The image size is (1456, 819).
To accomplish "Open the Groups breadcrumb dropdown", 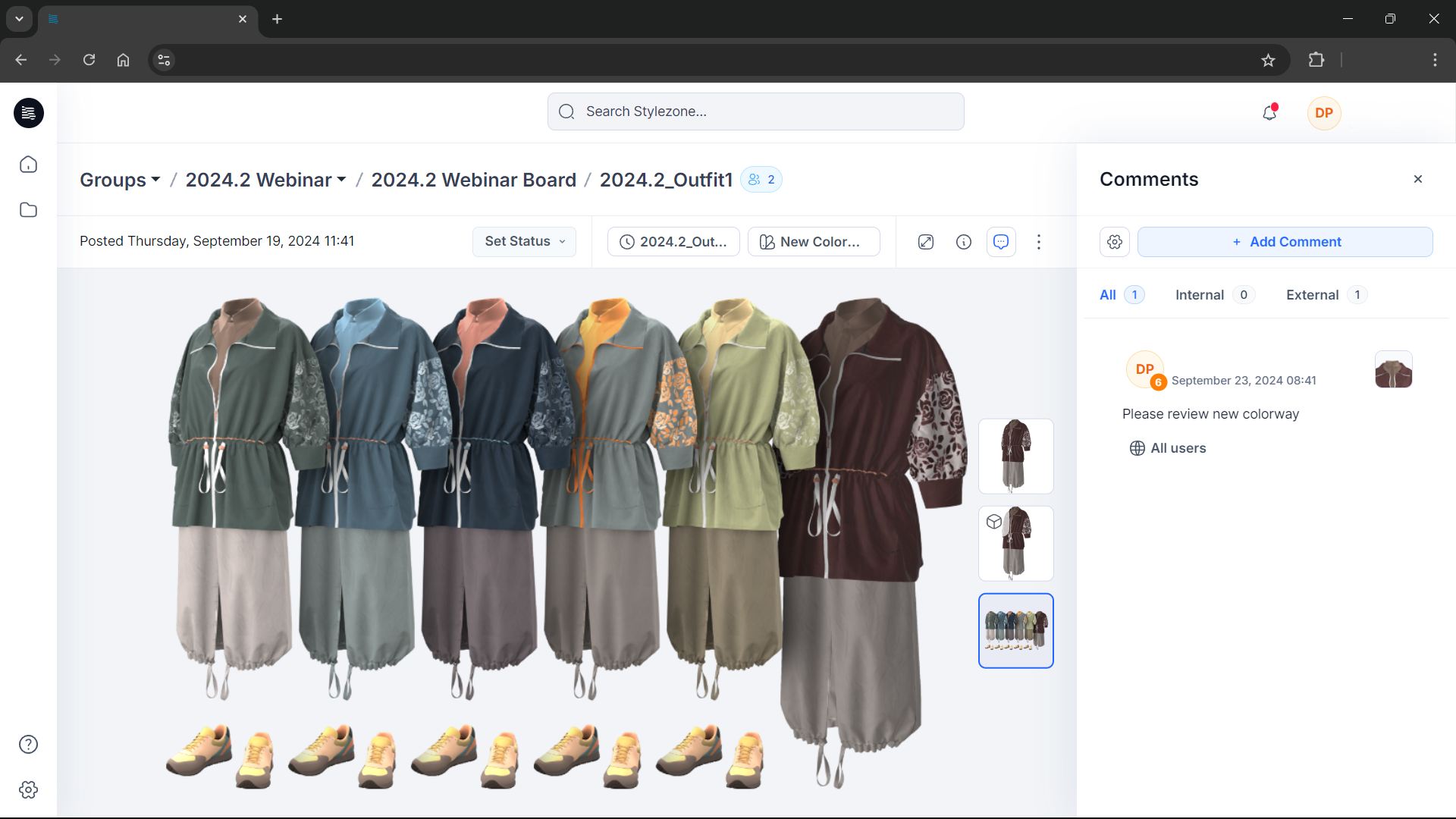I will coord(119,180).
